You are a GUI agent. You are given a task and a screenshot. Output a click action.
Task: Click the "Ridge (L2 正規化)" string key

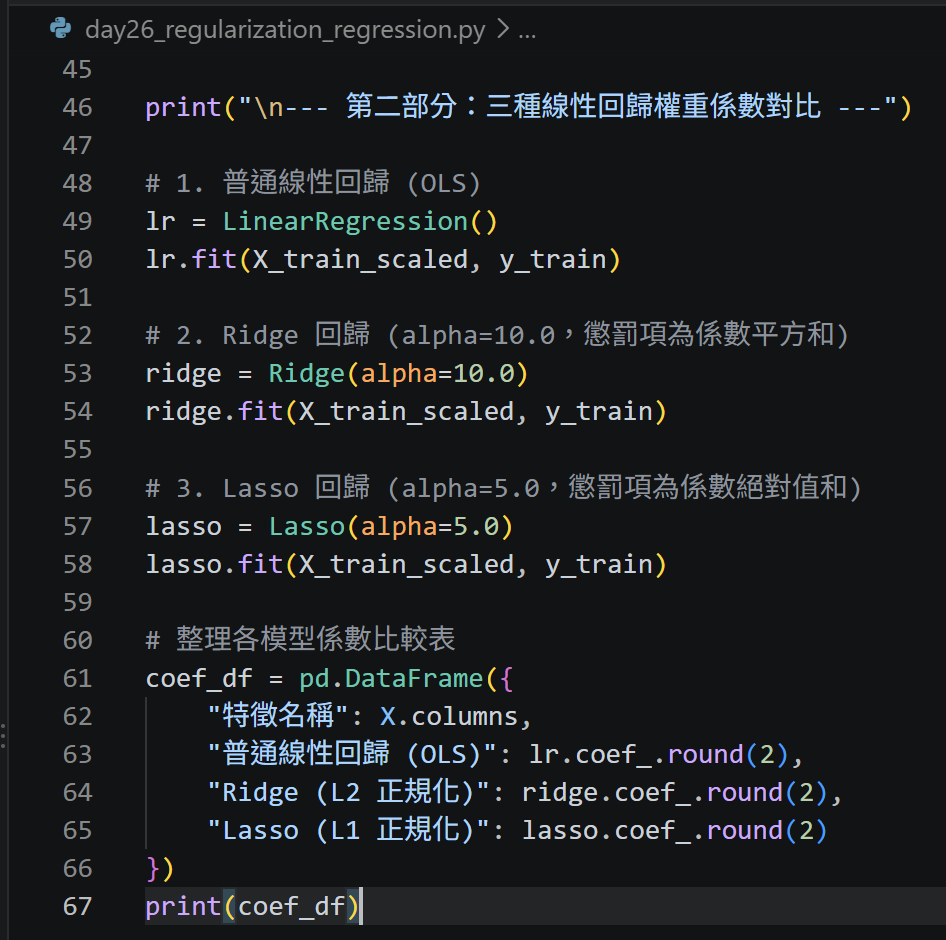[348, 792]
